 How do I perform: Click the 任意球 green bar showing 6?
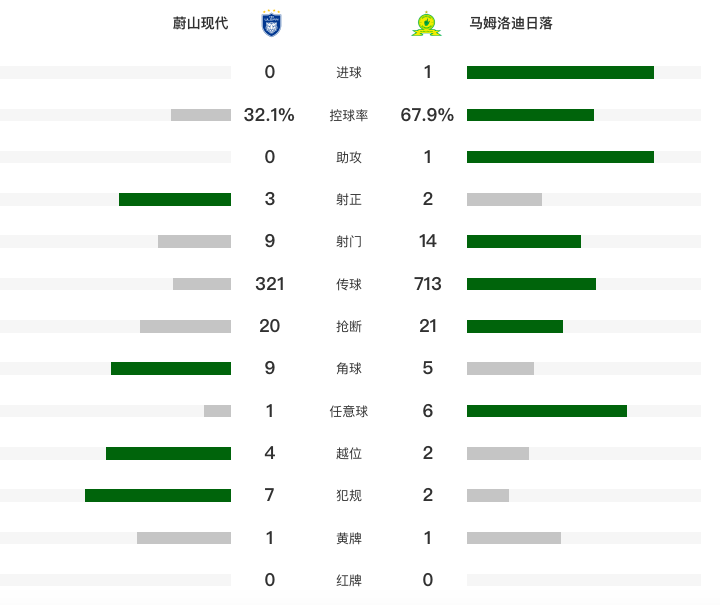[x=547, y=411]
